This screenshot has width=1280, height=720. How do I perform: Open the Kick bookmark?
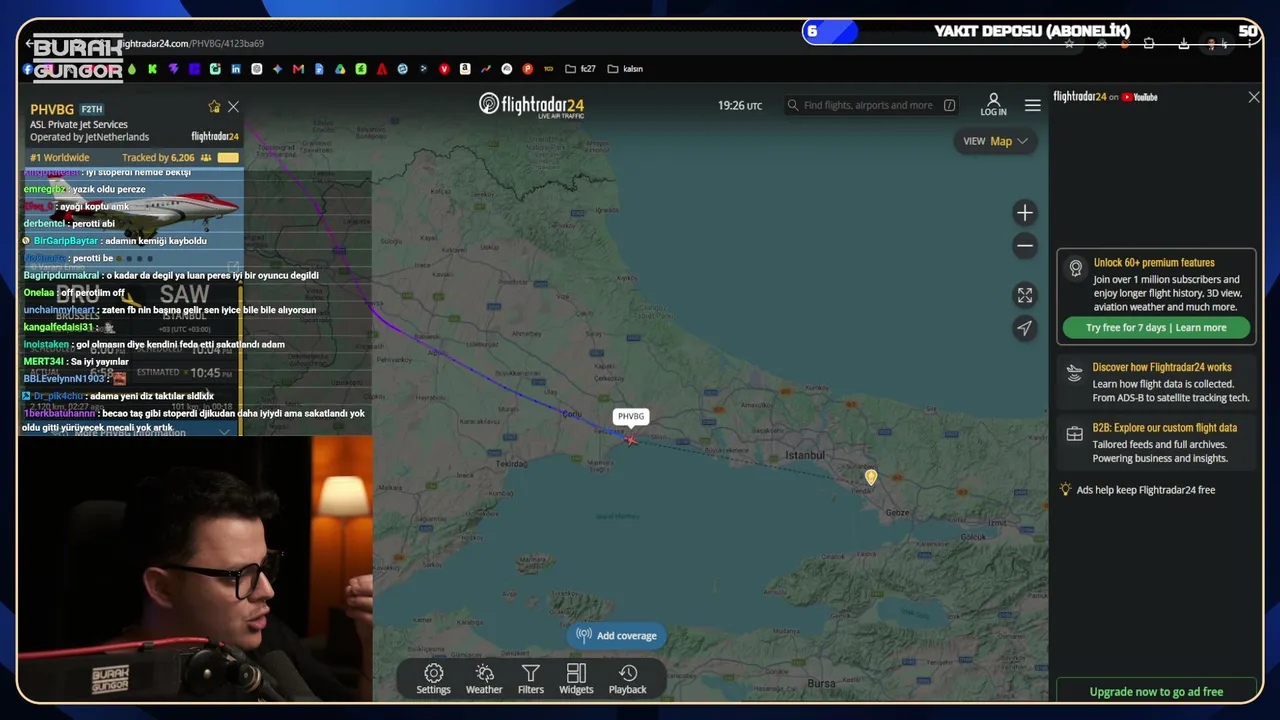tap(152, 69)
